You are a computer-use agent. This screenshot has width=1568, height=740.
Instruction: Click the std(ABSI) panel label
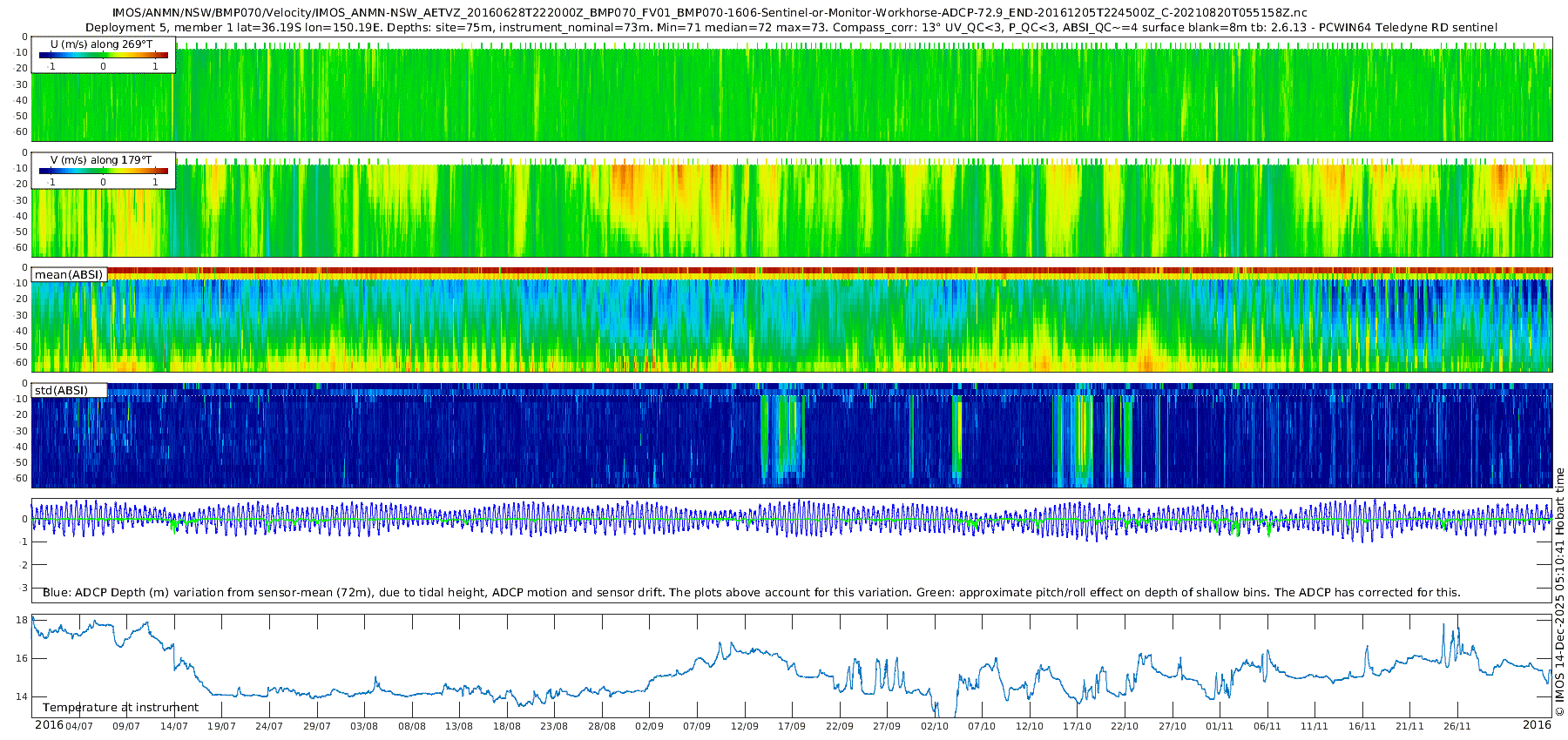61,390
